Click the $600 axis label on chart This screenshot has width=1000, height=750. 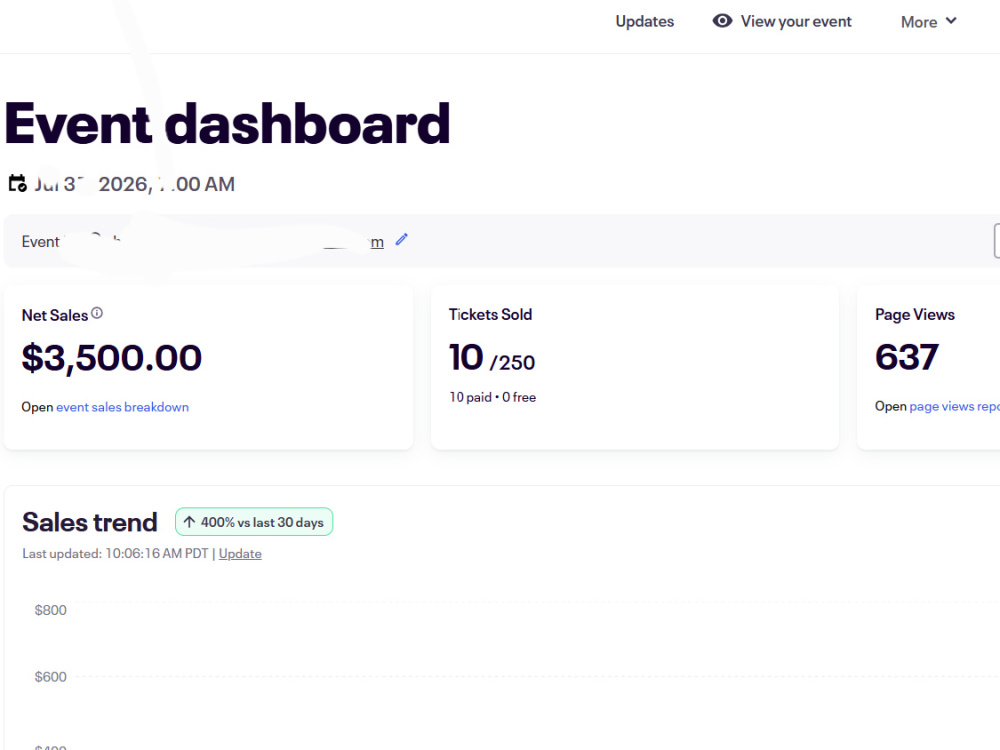click(50, 677)
